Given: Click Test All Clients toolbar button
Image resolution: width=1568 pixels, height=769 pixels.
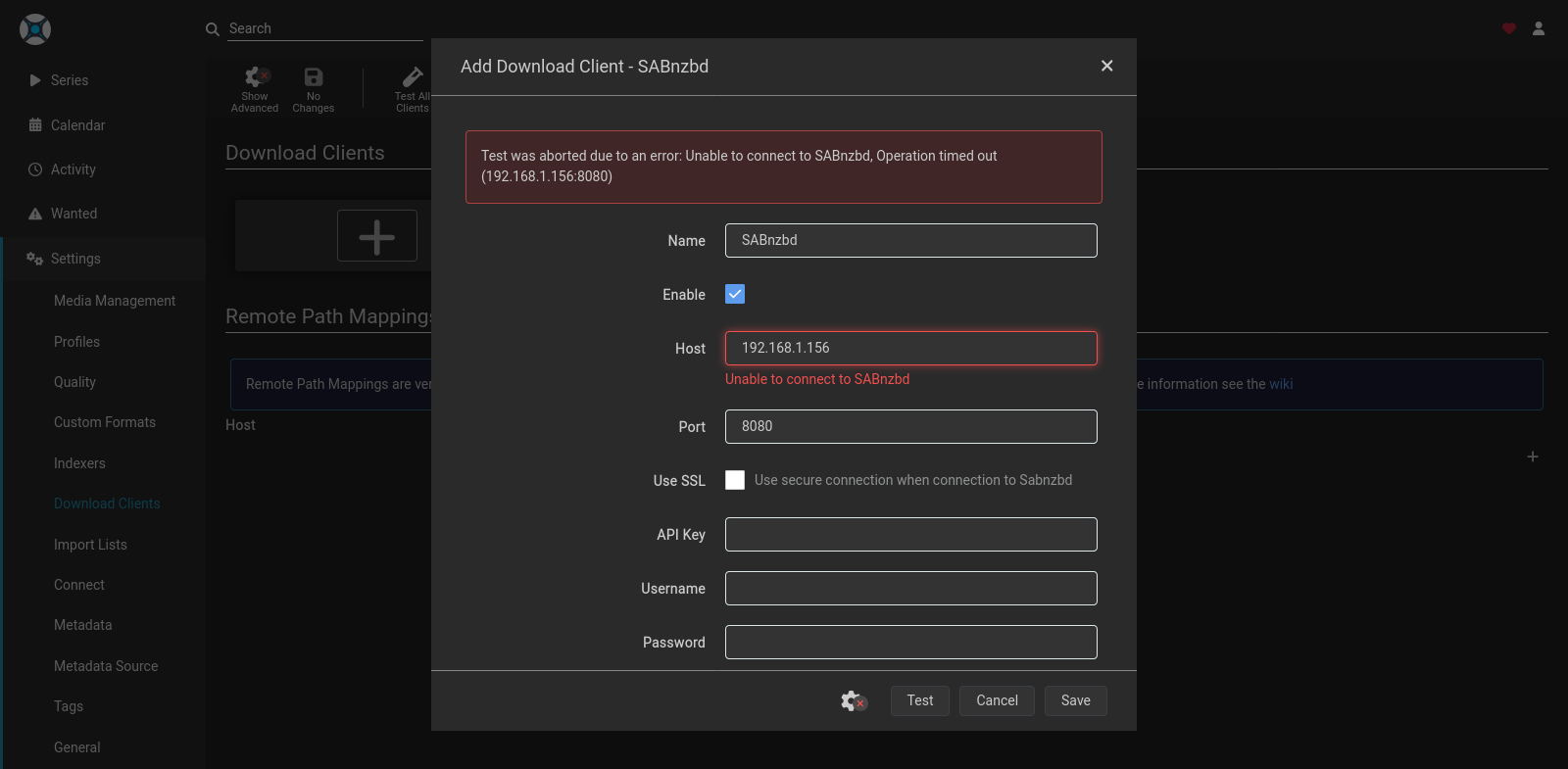Looking at the screenshot, I should [x=412, y=90].
